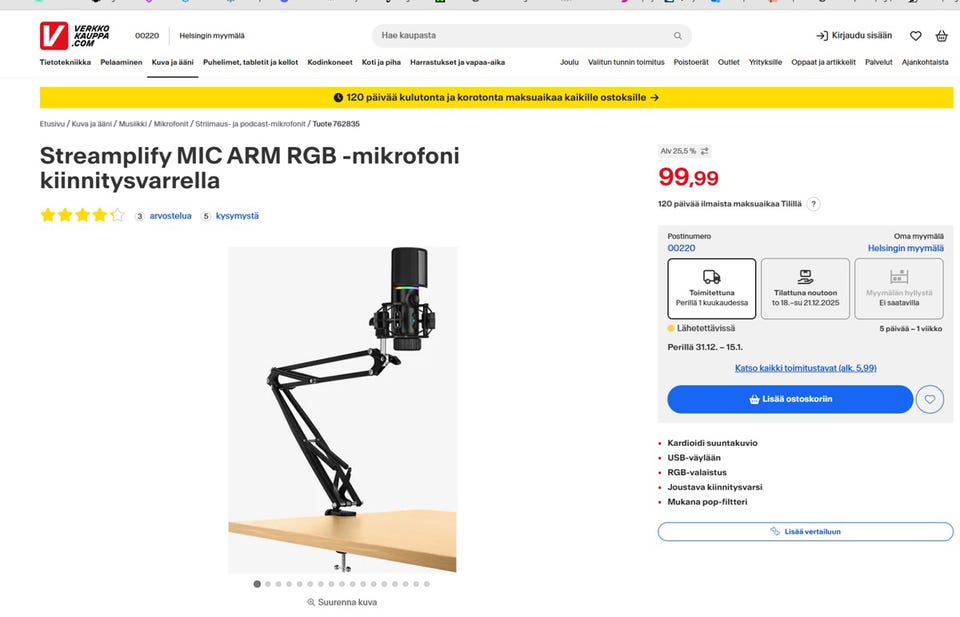Click the payment time help question mark
The height and width of the screenshot is (617, 960).
[x=813, y=204]
